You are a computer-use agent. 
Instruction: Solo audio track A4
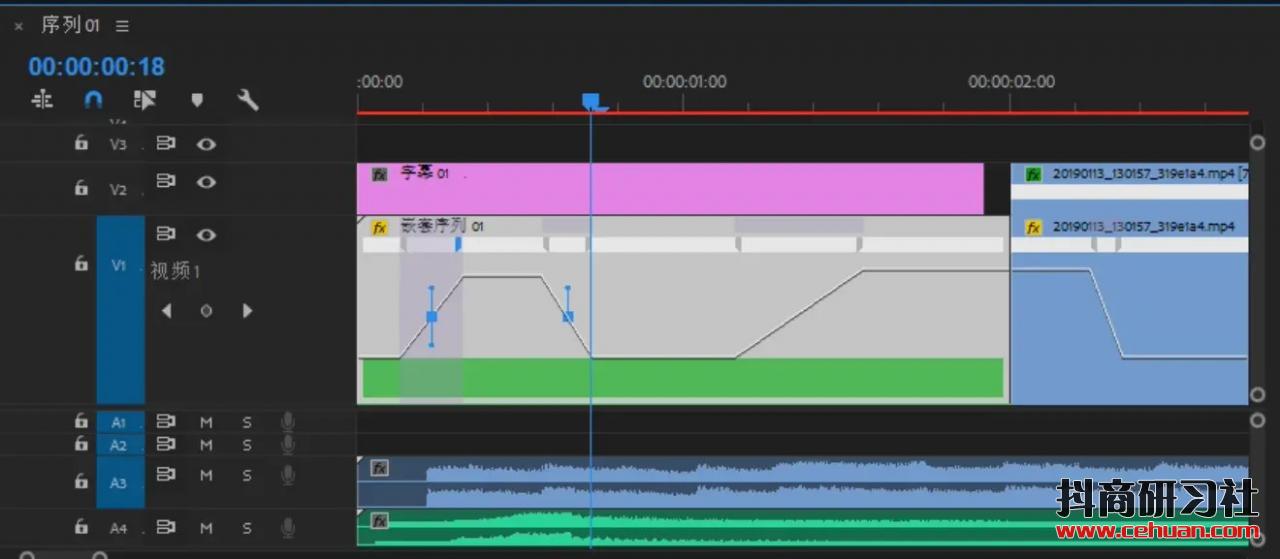tap(247, 527)
